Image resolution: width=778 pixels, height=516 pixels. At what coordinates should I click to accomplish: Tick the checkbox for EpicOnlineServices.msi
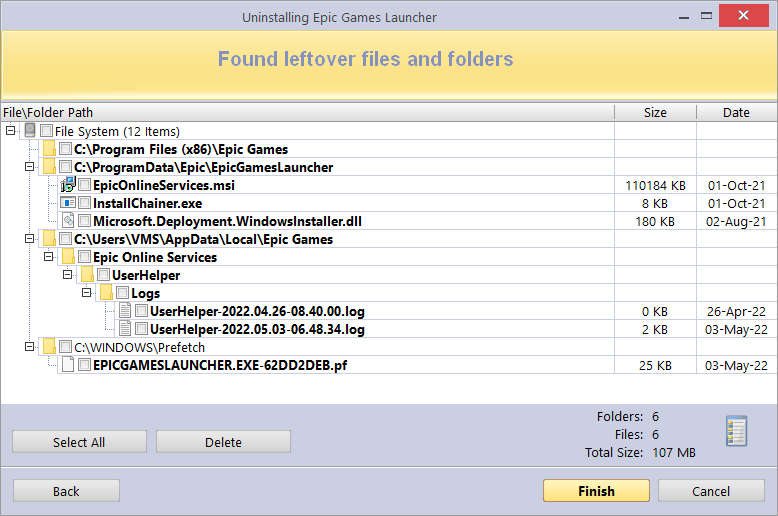point(85,185)
